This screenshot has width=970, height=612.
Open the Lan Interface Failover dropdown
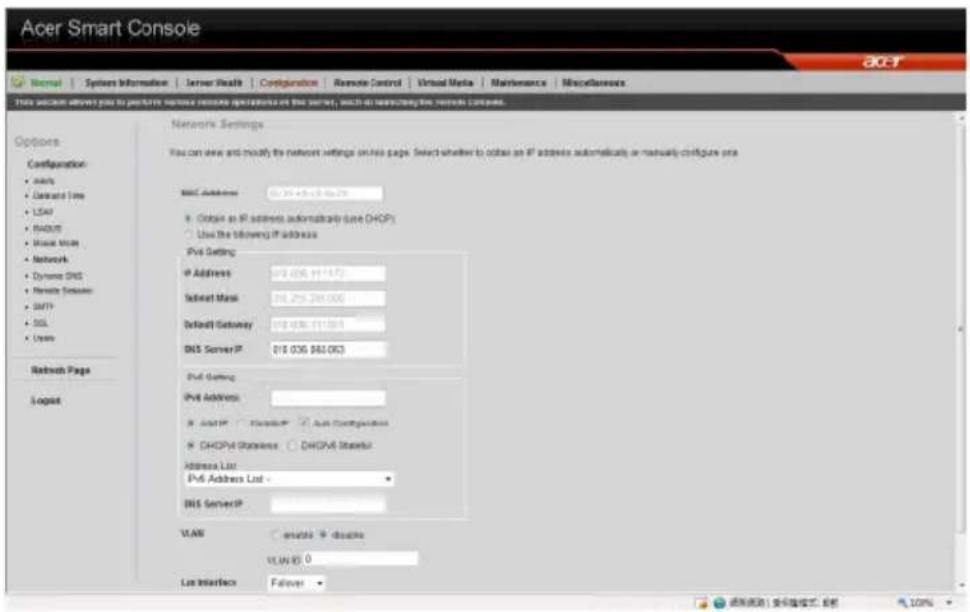click(297, 583)
